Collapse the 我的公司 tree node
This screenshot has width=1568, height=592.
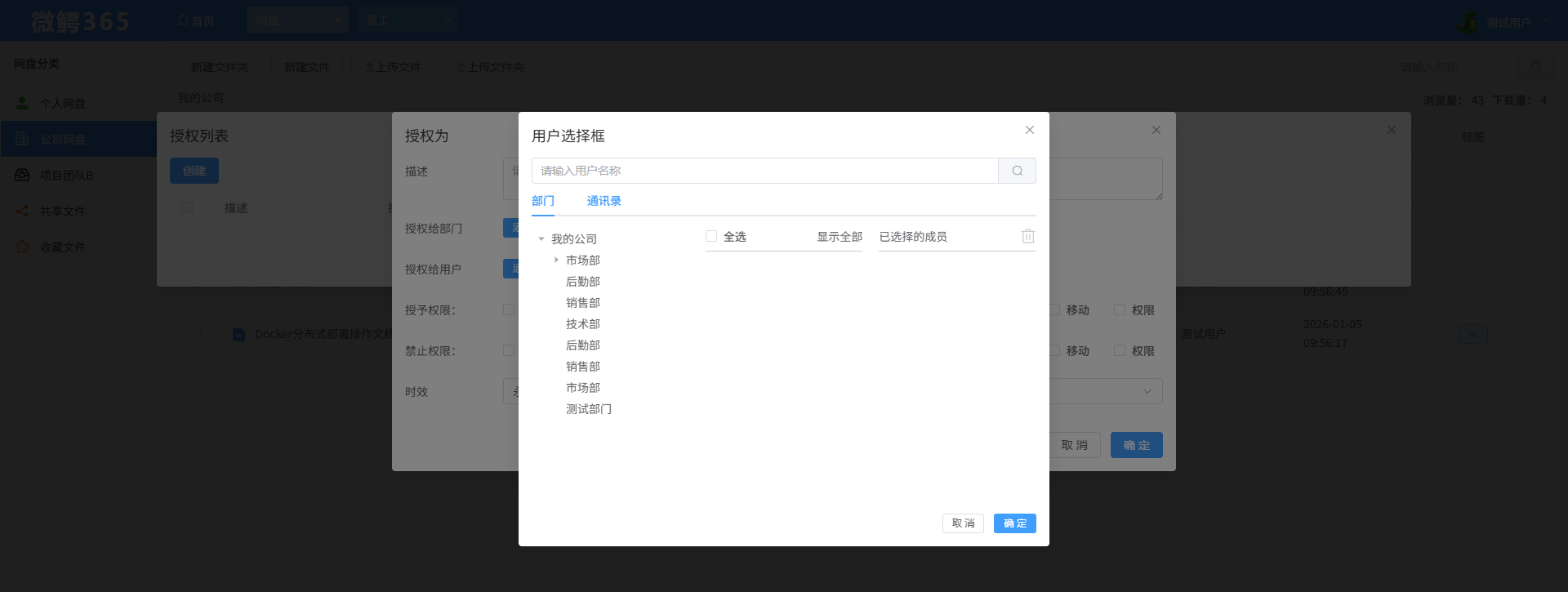(541, 239)
